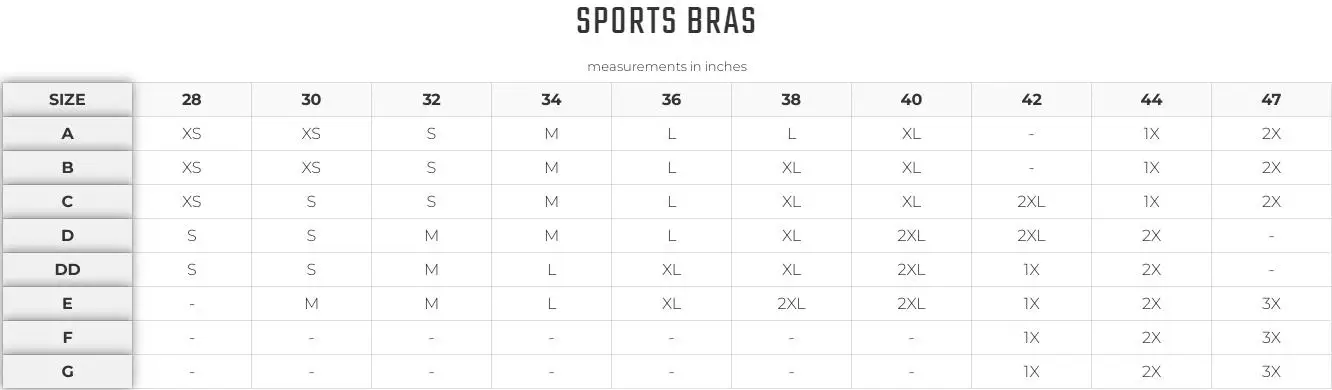The height and width of the screenshot is (390, 1332).
Task: Click the SPORTS BRAS title
Action: pyautogui.click(x=666, y=22)
